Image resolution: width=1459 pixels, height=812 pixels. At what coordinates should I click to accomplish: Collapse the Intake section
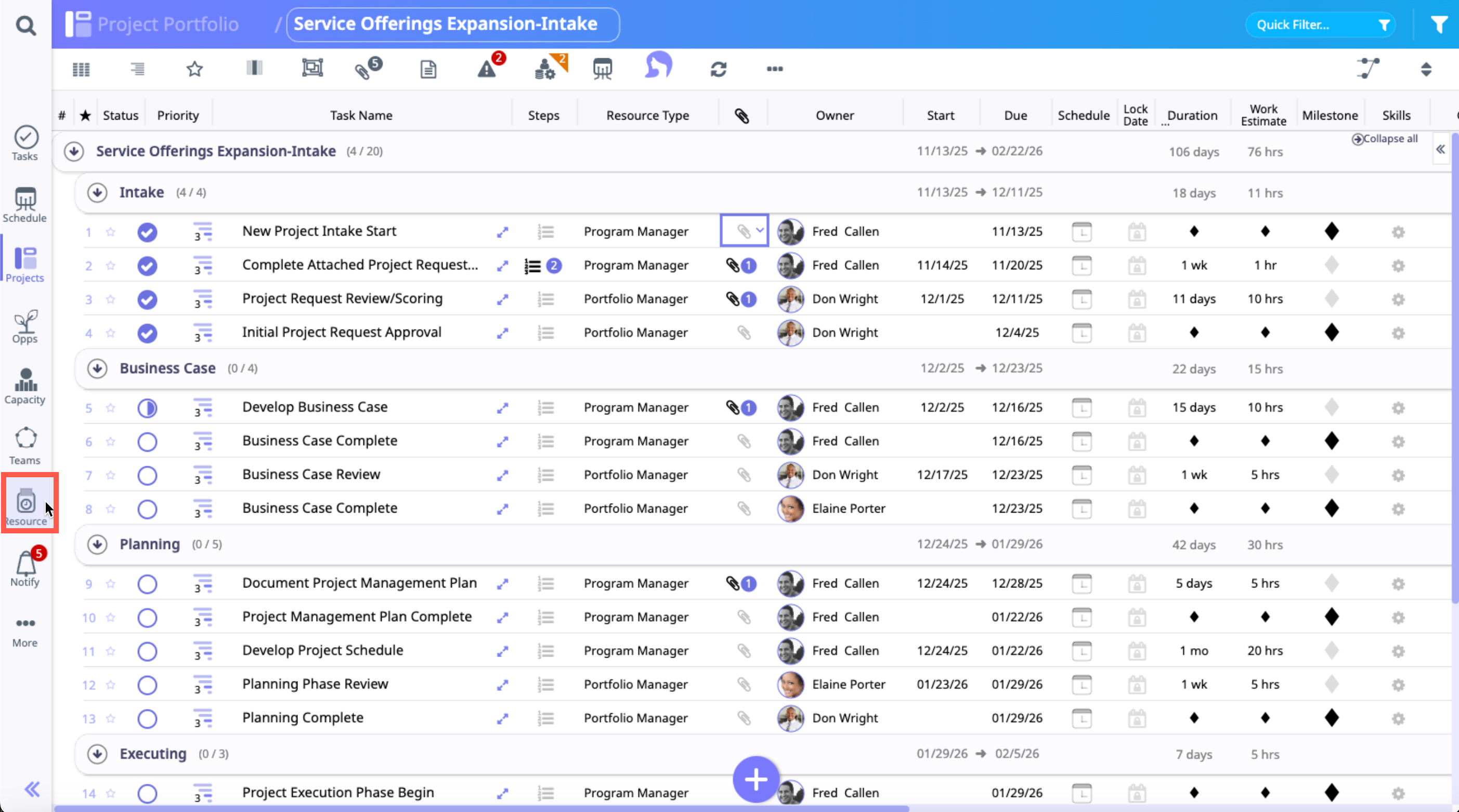point(97,192)
